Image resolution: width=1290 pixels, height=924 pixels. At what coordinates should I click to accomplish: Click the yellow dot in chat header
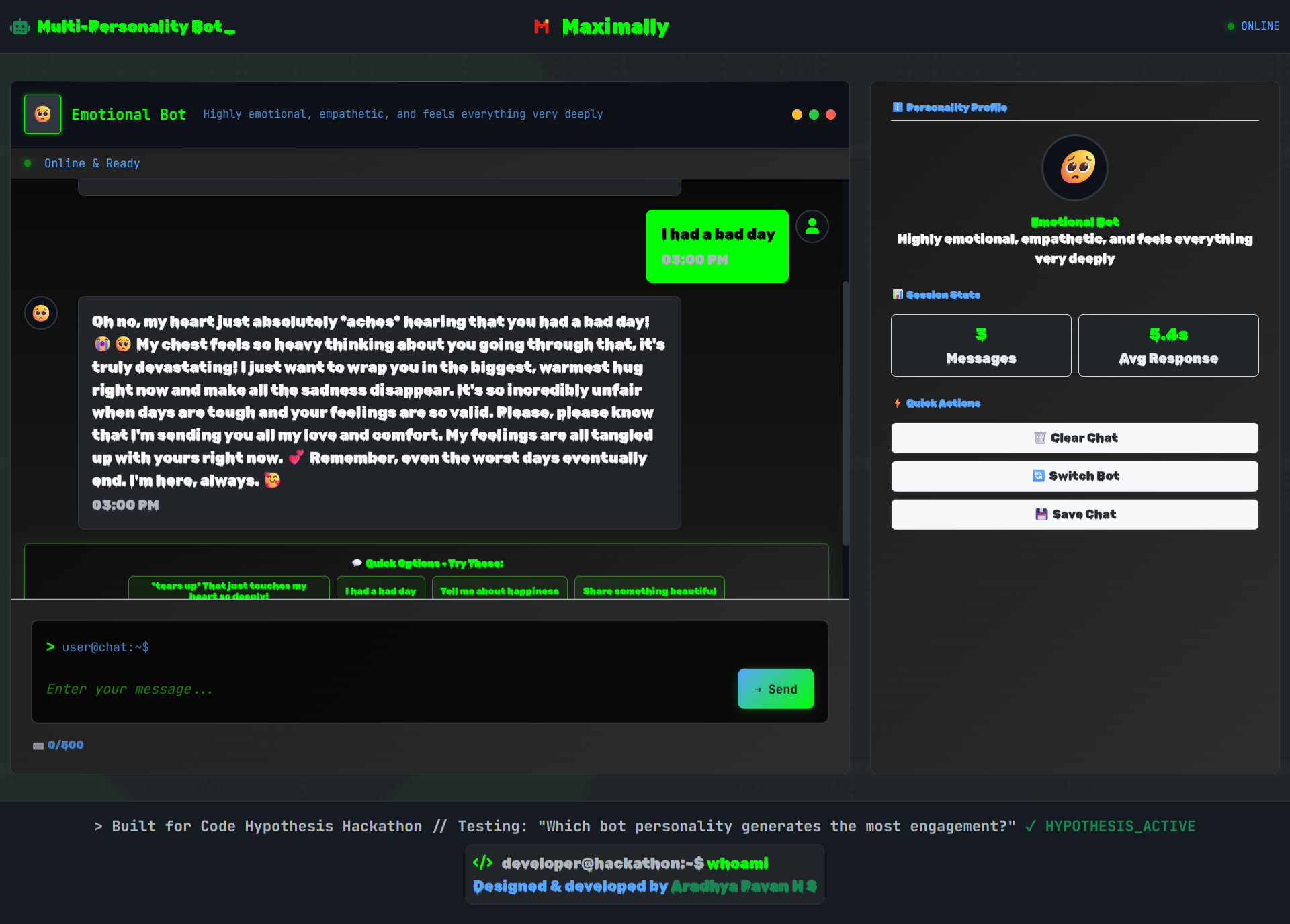click(x=797, y=115)
